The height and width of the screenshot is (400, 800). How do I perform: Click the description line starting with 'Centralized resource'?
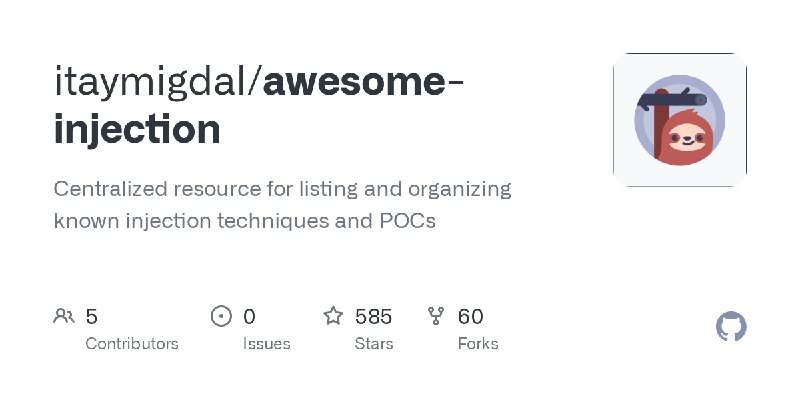pos(282,189)
